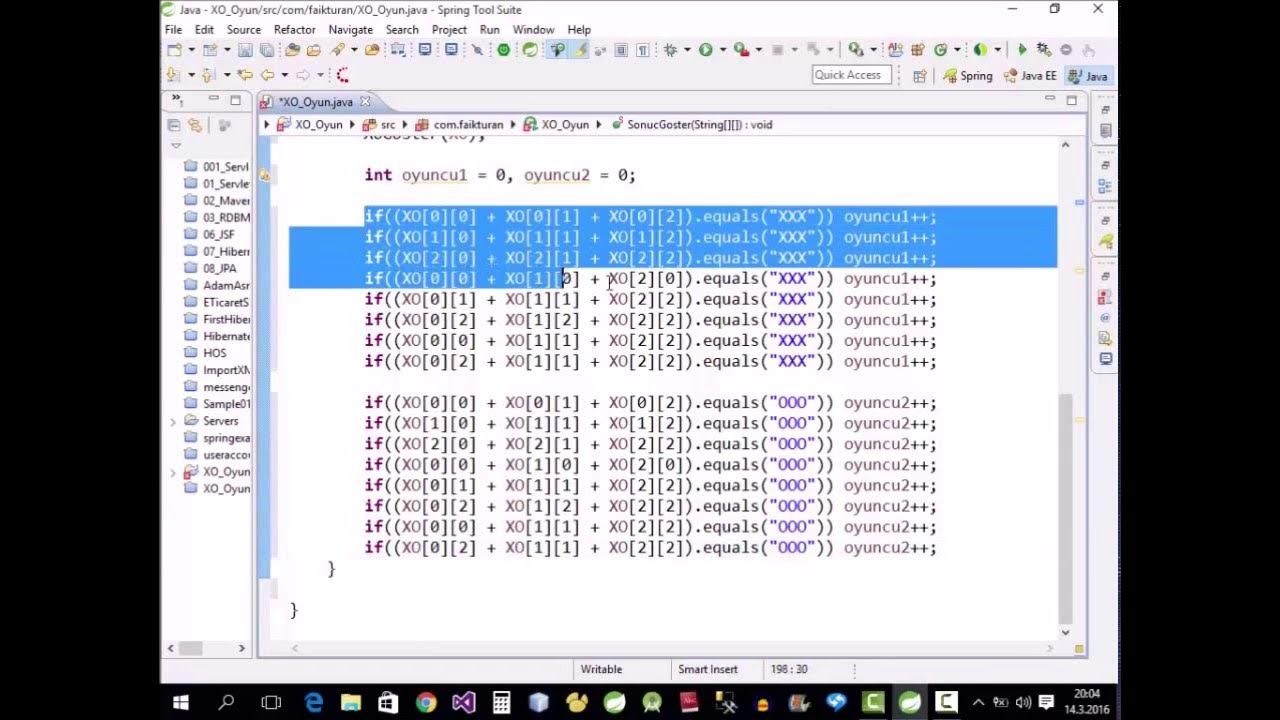
Task: Open dropdown arrow next to Debug icon
Action: pos(687,50)
